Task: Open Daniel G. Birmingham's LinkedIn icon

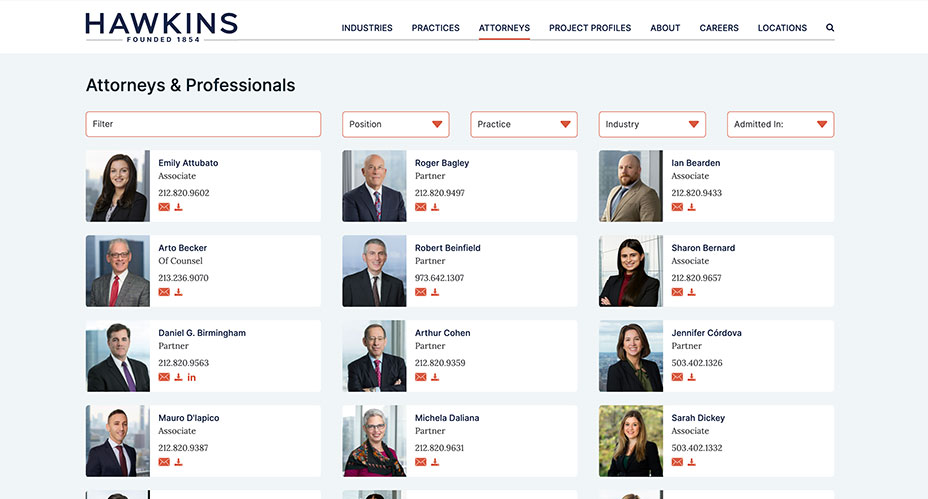Action: [192, 377]
